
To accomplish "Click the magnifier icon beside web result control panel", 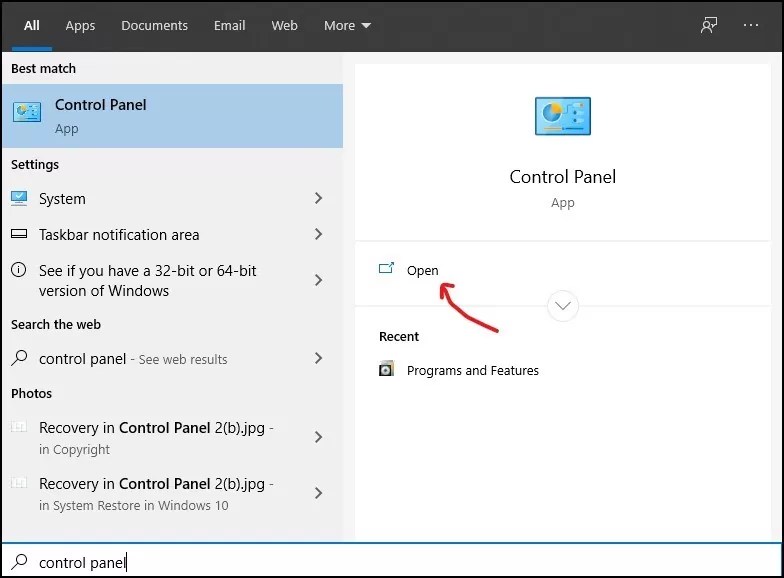I will (19, 358).
